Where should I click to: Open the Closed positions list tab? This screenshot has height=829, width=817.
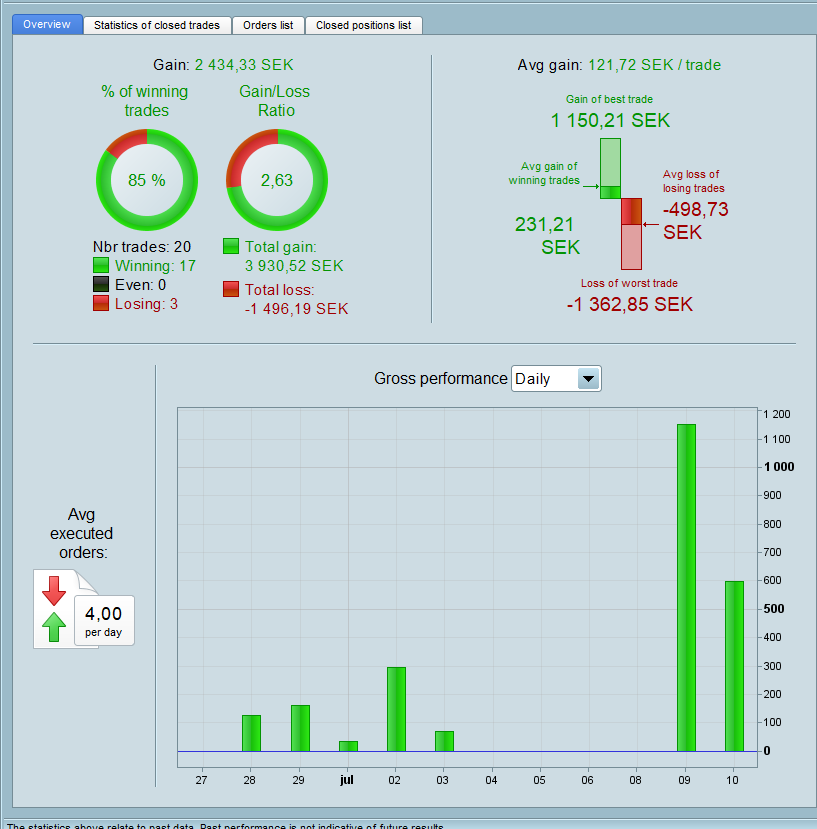pos(363,25)
